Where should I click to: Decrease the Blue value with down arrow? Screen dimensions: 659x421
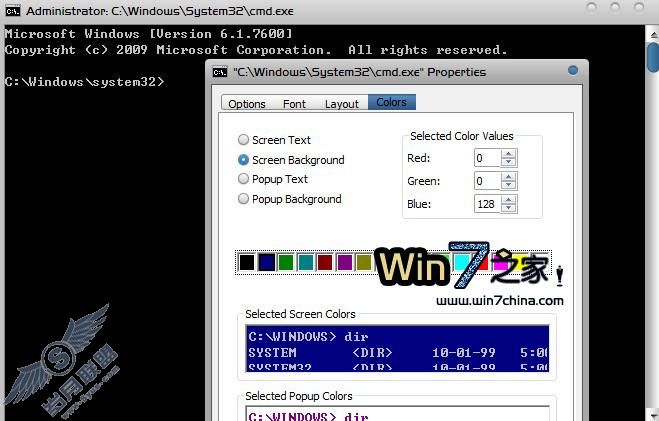click(x=509, y=208)
